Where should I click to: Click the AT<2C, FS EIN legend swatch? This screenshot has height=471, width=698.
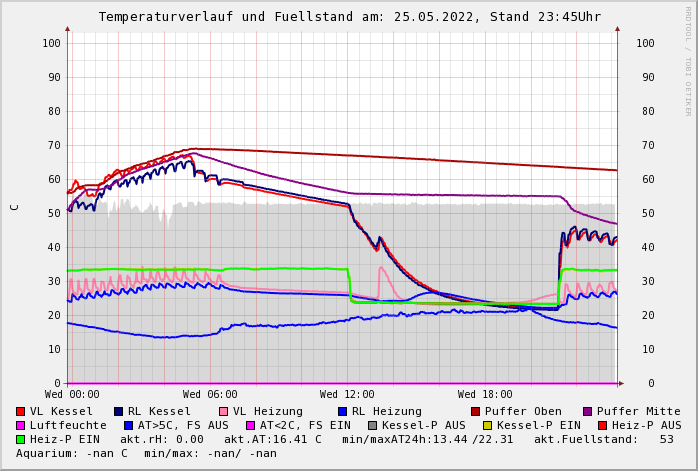[x=251, y=425]
